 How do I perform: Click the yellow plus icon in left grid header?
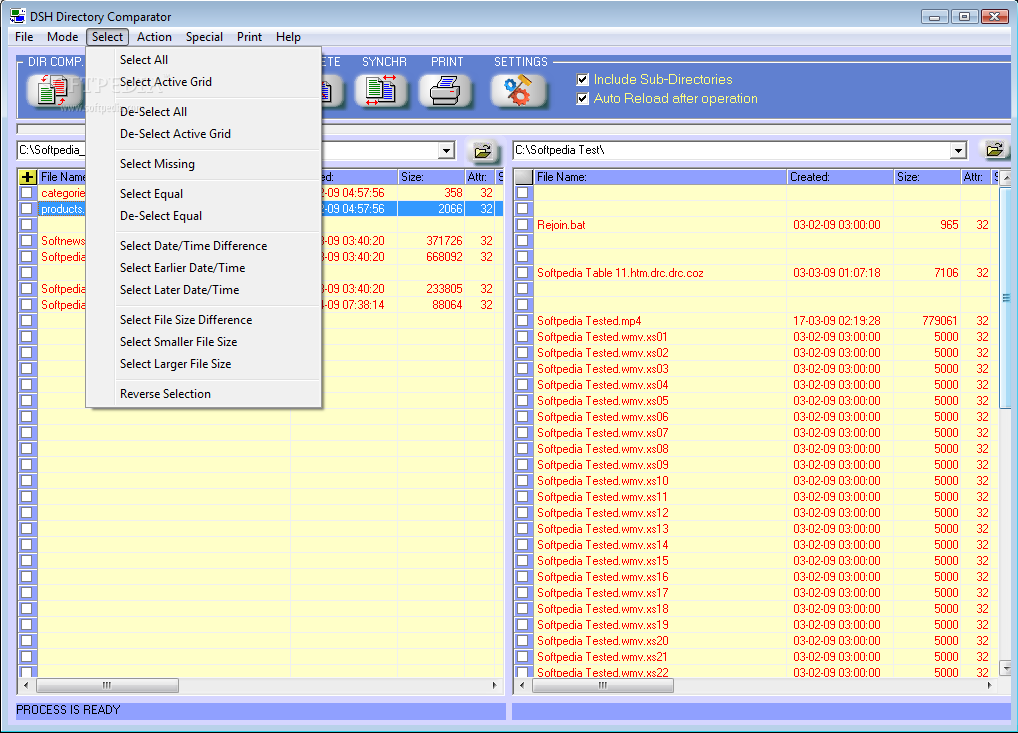(27, 177)
